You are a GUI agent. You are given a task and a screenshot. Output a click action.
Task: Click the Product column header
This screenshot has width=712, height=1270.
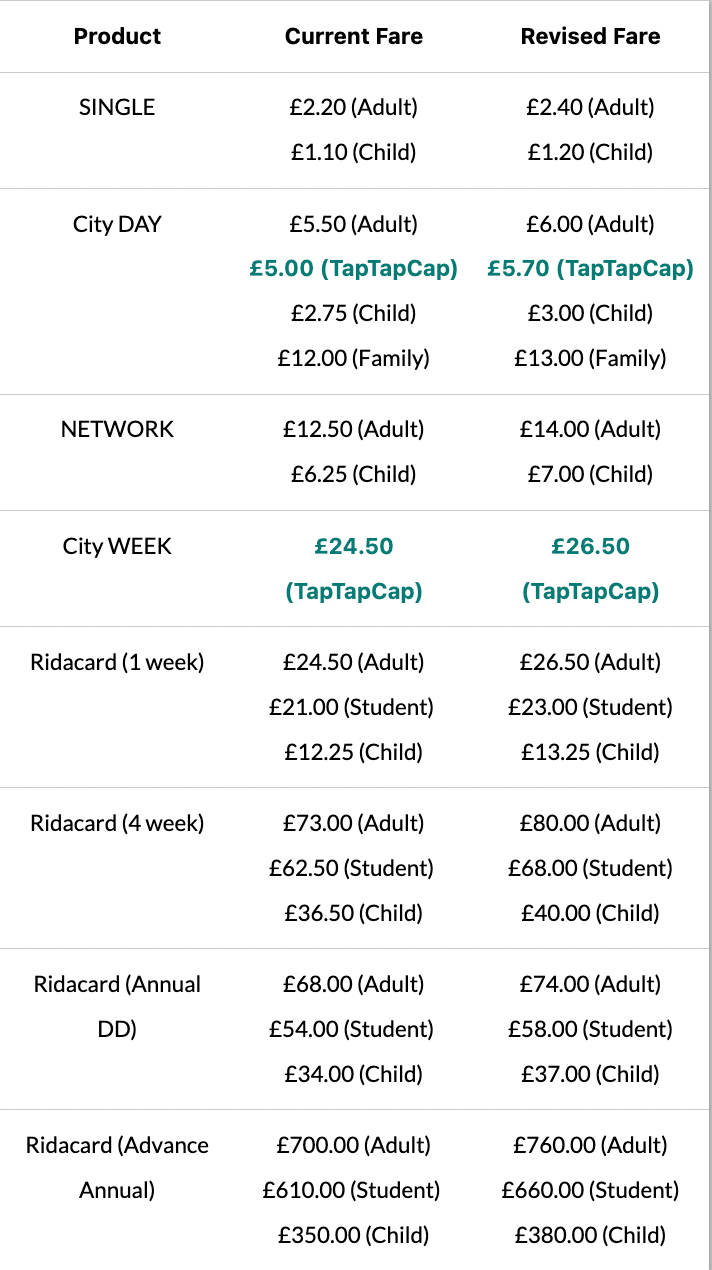117,37
